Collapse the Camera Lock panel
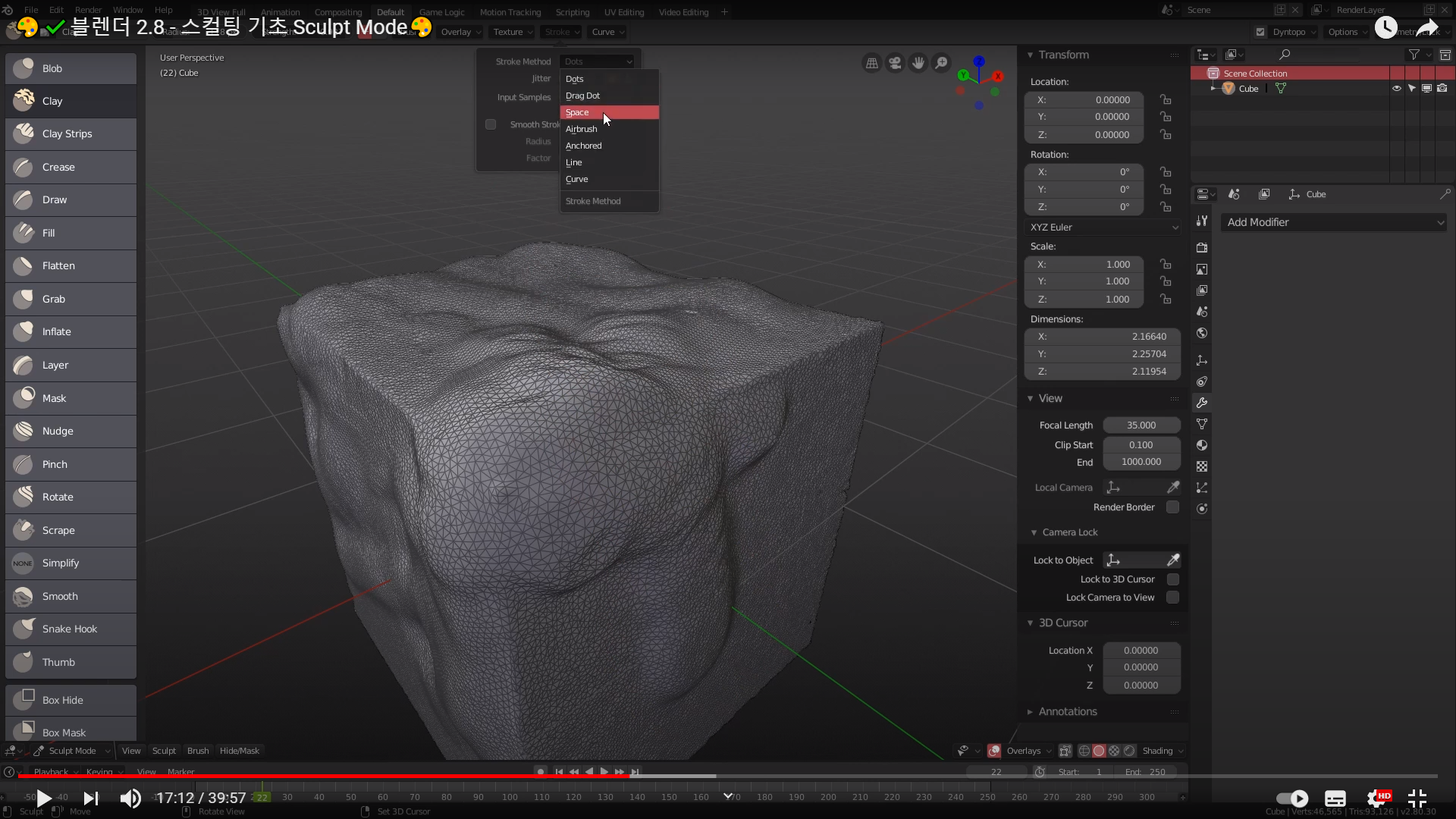Screen dimensions: 1456x819 click(1034, 532)
